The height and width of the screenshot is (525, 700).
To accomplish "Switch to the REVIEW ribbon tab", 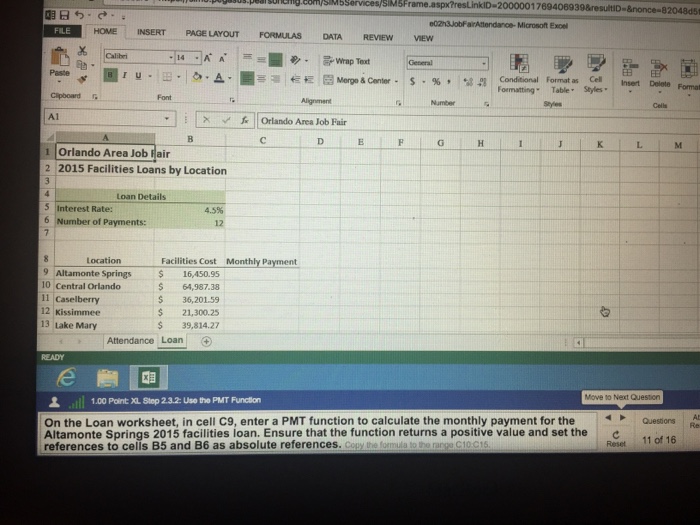I will 378,38.
